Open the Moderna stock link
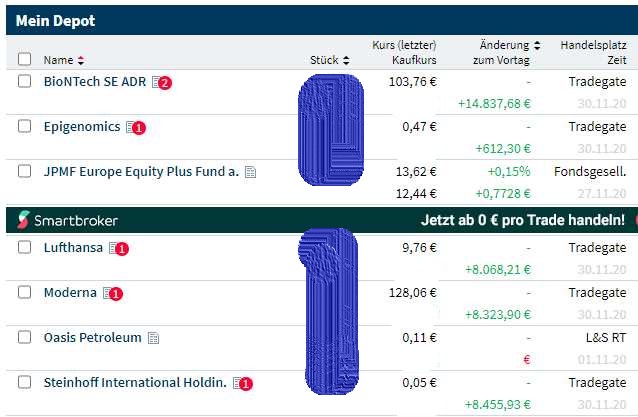The image size is (638, 417). click(70, 293)
